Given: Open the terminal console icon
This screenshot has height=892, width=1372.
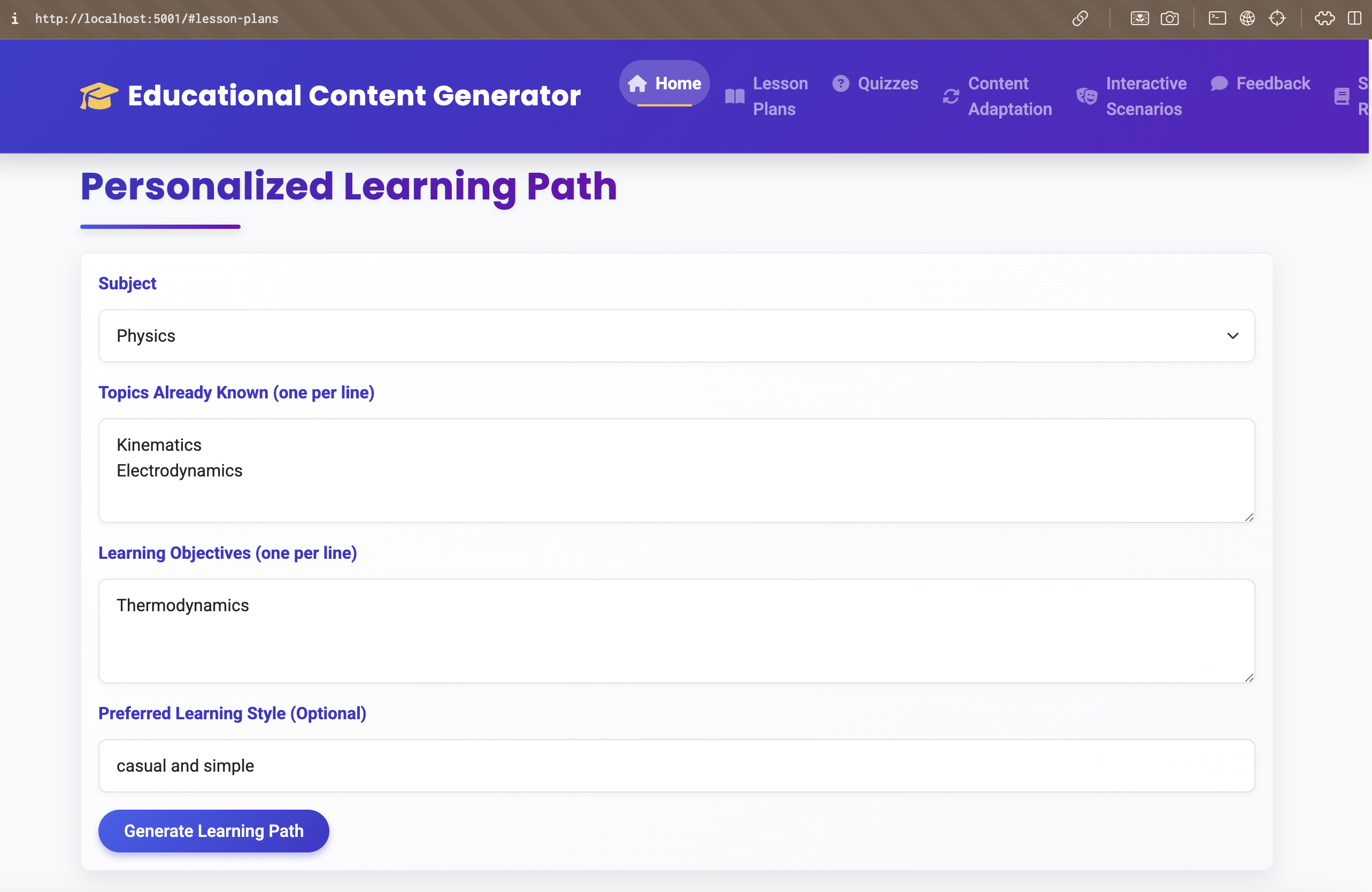Looking at the screenshot, I should click(x=1217, y=19).
